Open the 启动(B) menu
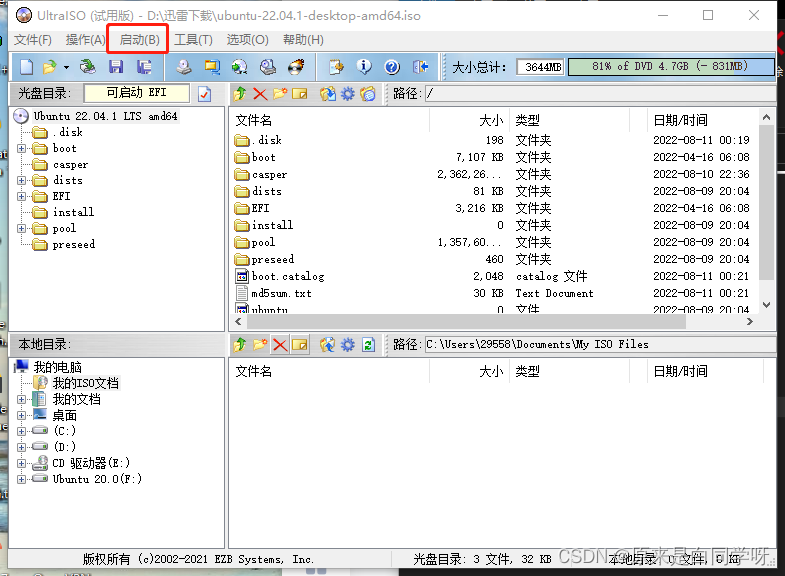The image size is (785, 576). tap(139, 40)
